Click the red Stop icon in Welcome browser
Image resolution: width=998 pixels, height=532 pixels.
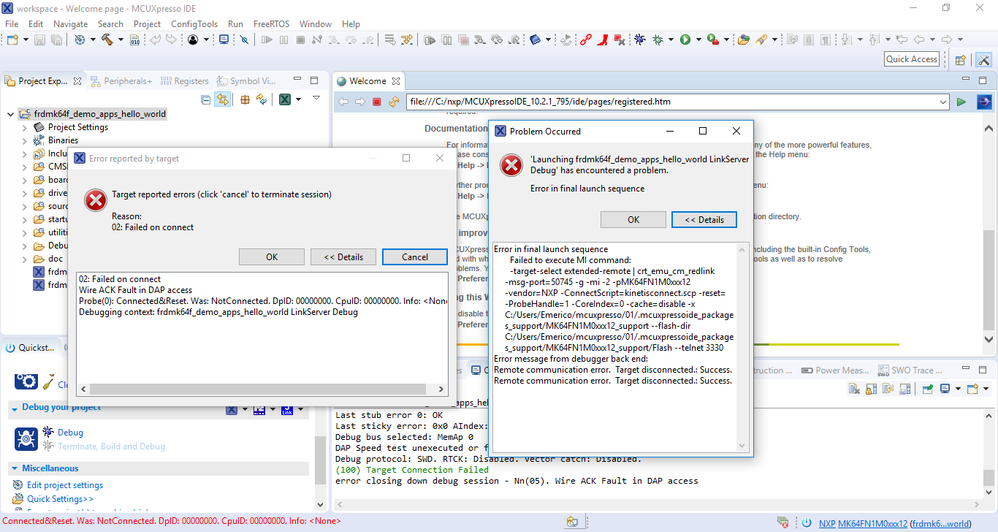[x=377, y=102]
